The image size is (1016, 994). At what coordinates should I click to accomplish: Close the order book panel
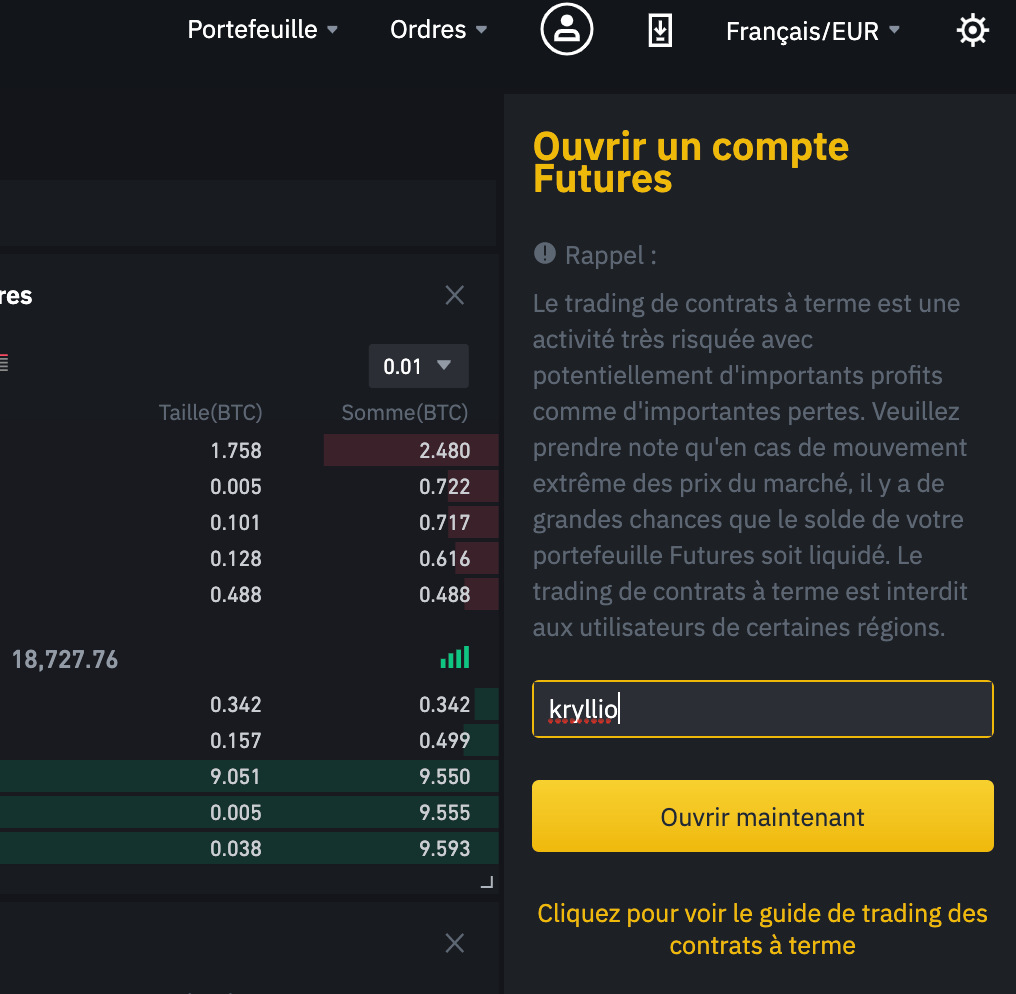click(x=455, y=295)
